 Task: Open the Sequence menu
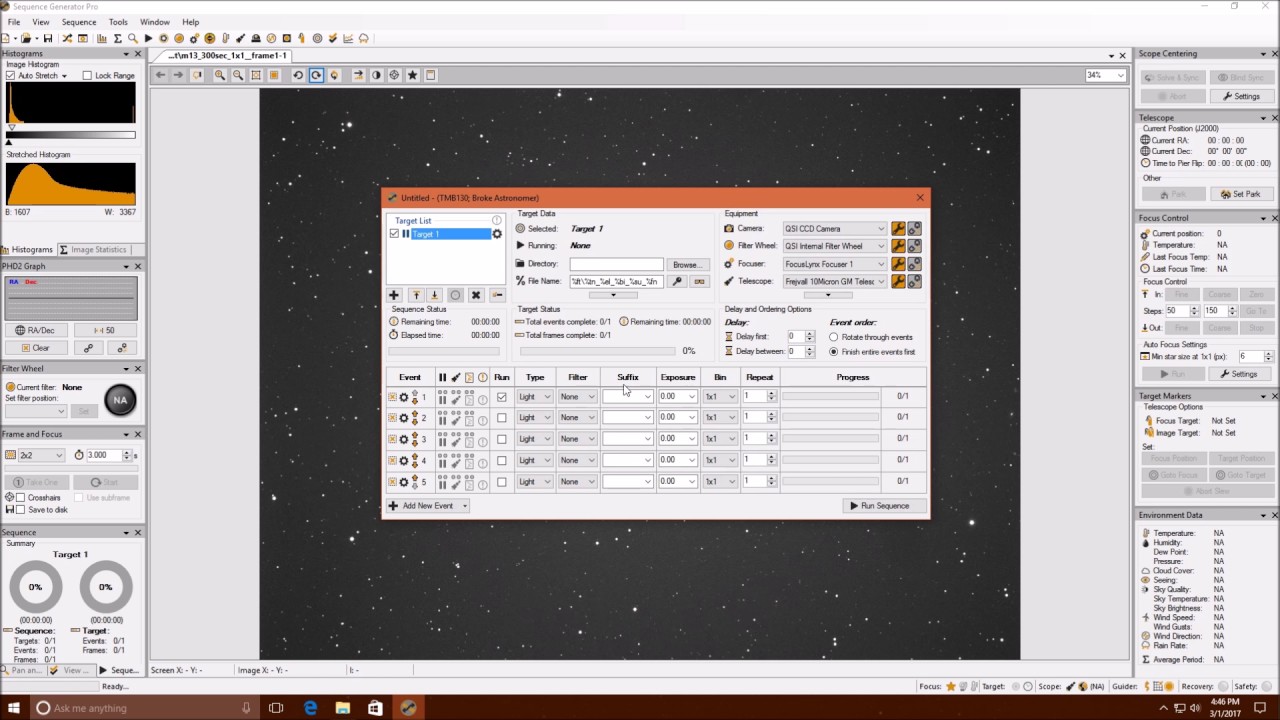pos(79,22)
